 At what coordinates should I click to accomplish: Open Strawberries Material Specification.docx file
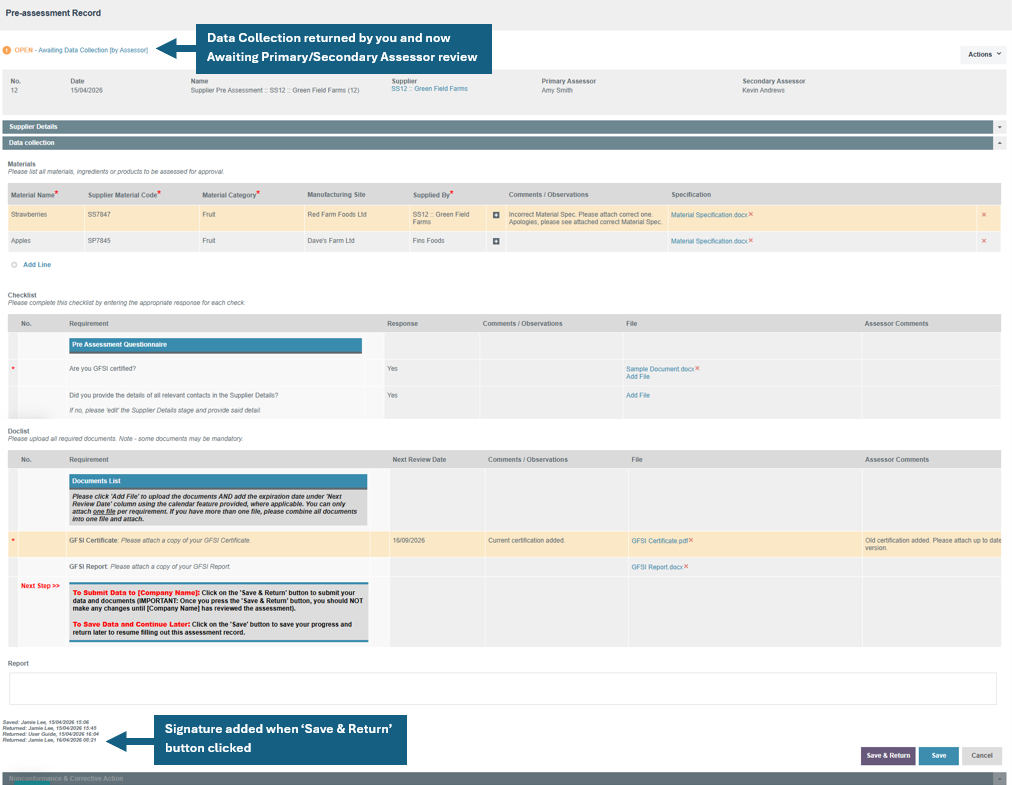(709, 215)
